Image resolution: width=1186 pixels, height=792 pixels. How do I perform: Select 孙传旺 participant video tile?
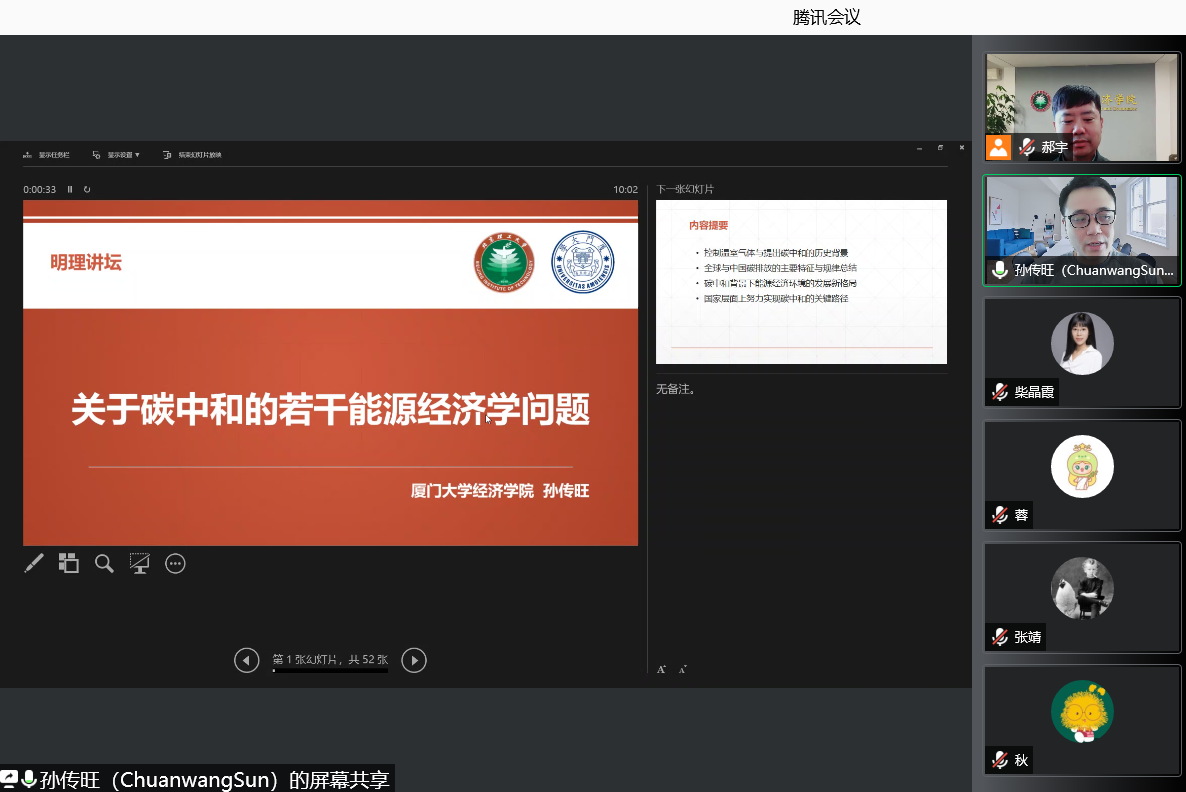(x=1082, y=231)
